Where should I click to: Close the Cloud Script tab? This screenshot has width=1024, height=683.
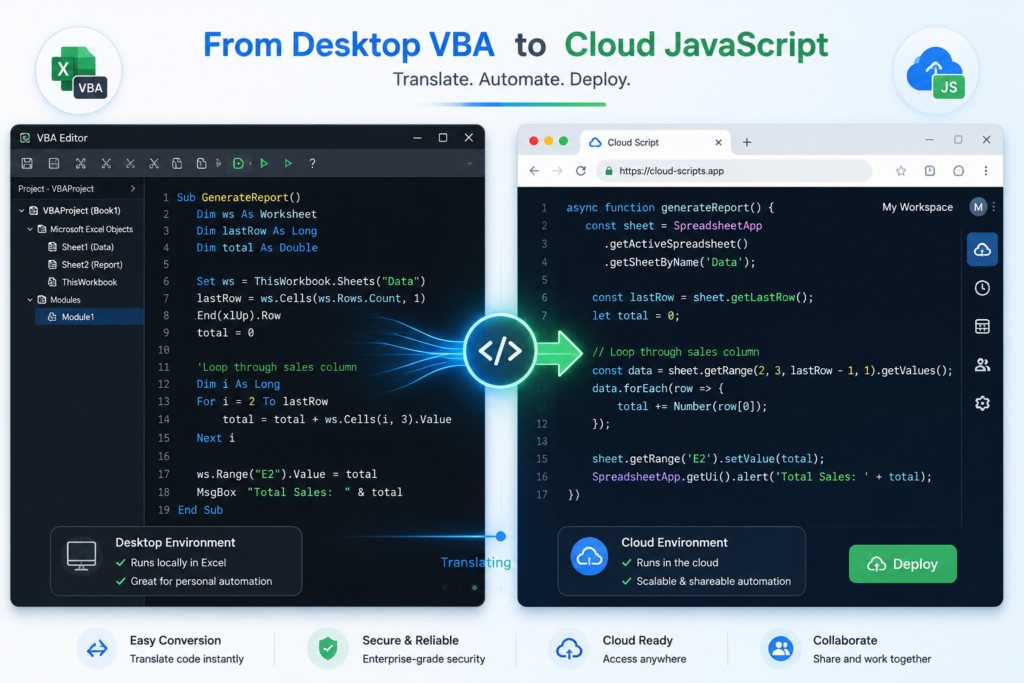(718, 142)
